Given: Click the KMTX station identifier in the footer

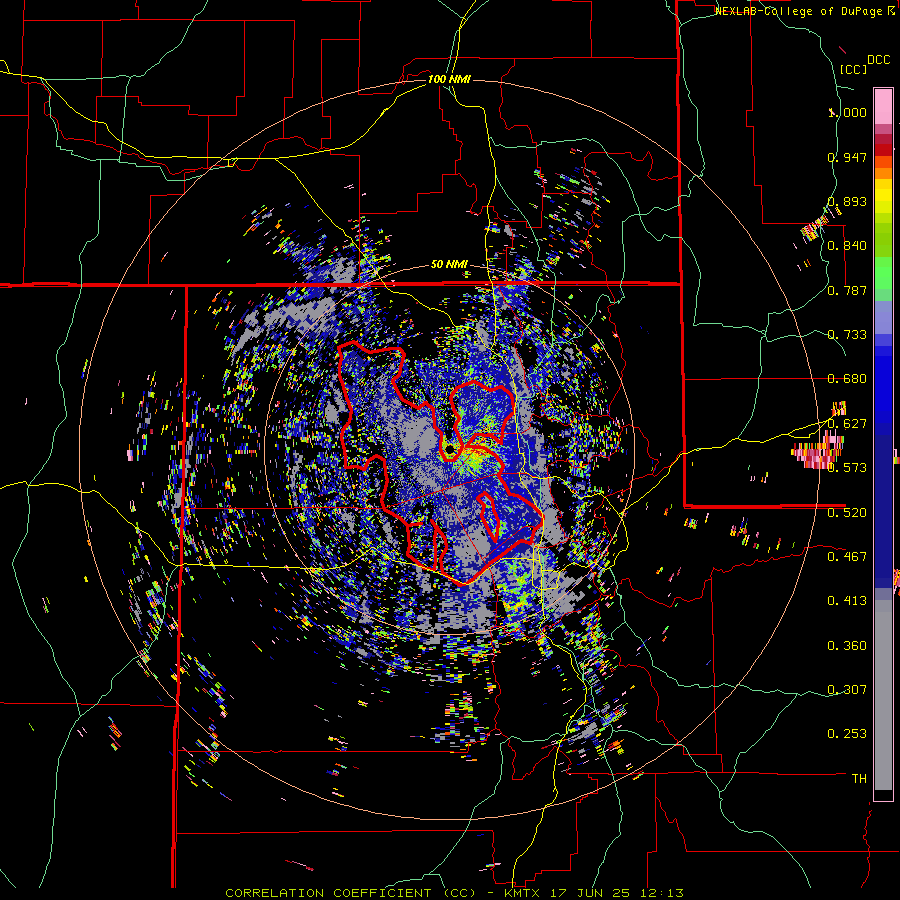Looking at the screenshot, I should pyautogui.click(x=523, y=893).
